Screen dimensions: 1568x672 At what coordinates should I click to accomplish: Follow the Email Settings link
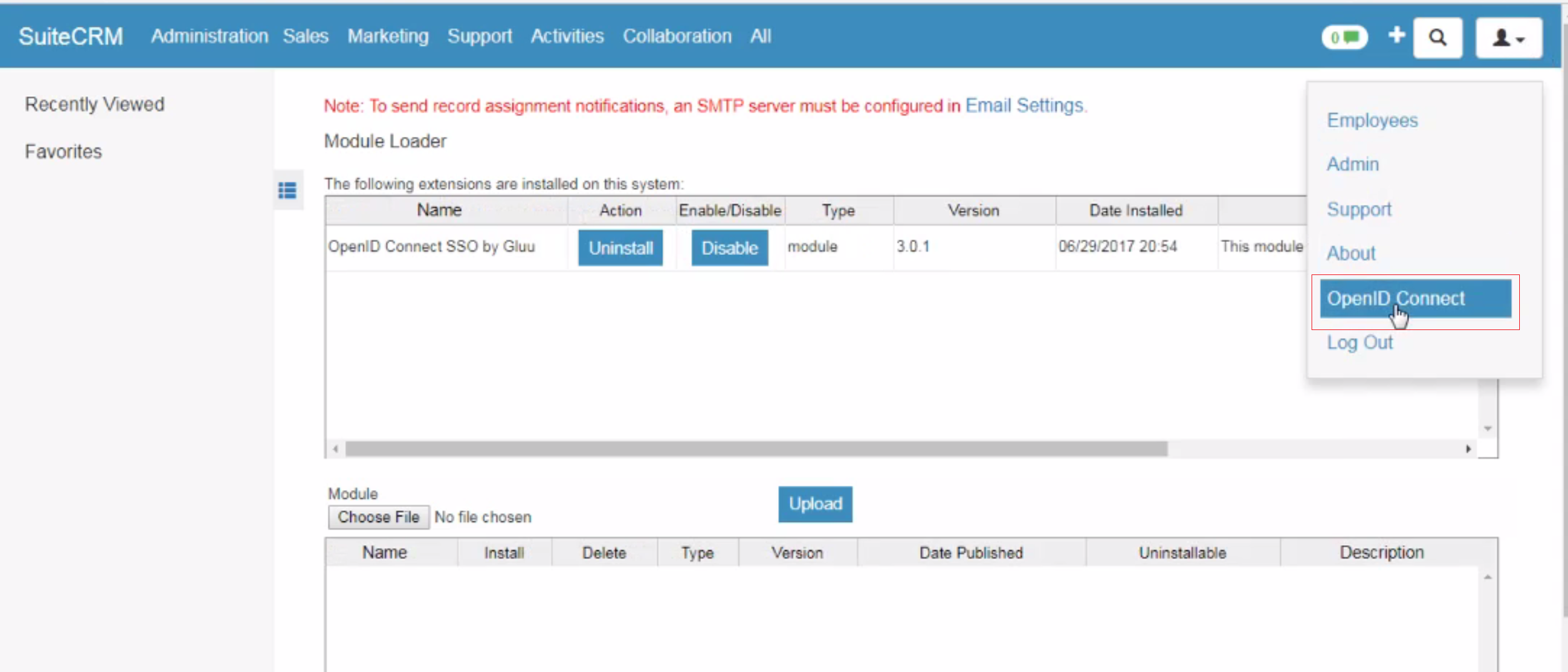click(x=1024, y=106)
